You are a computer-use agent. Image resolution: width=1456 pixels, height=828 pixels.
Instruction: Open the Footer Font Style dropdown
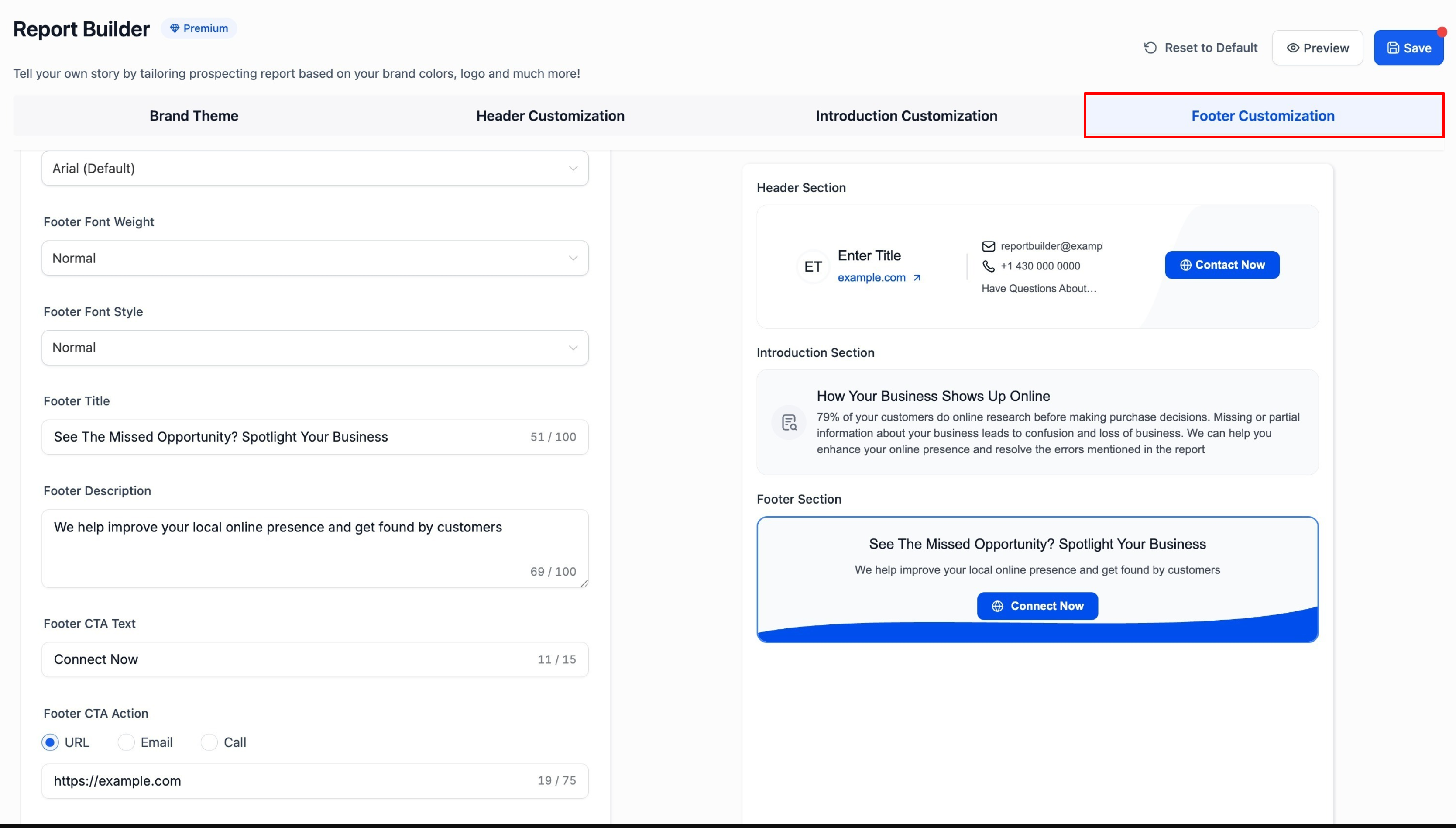click(x=315, y=348)
